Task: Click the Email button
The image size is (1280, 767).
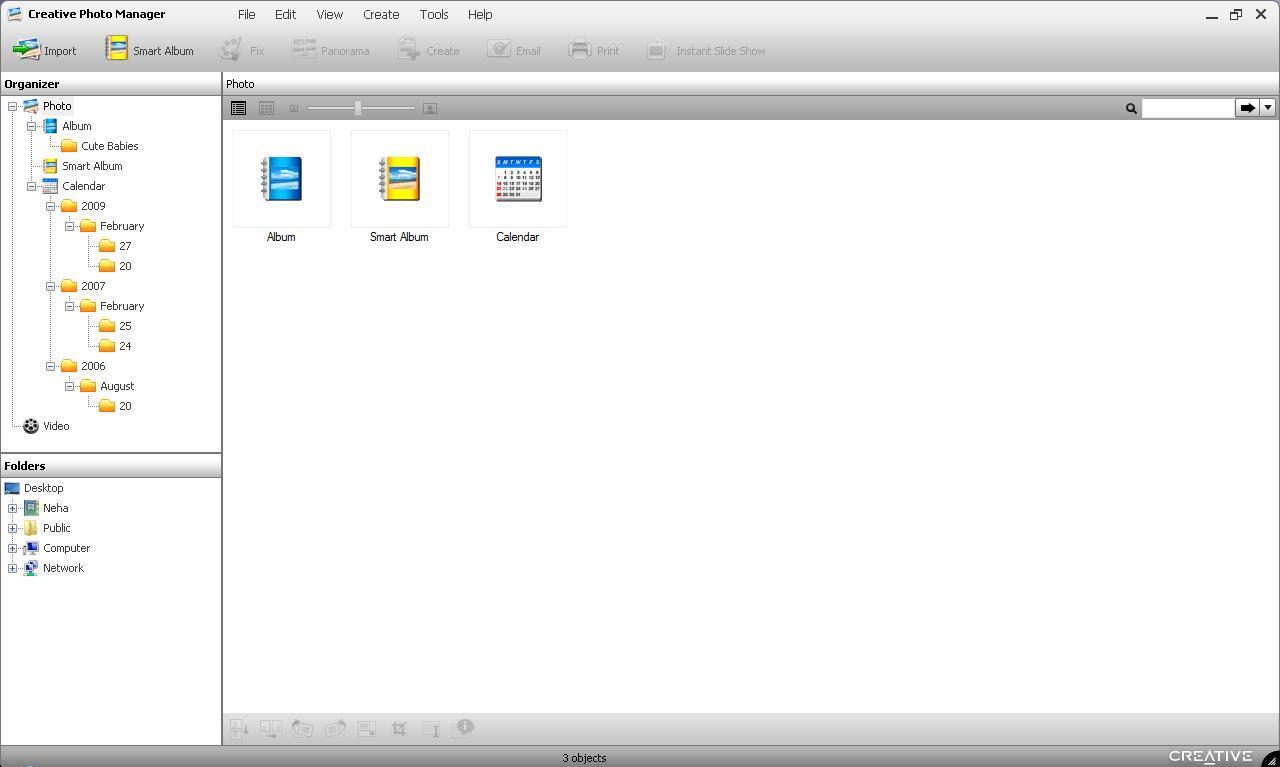Action: coord(514,50)
